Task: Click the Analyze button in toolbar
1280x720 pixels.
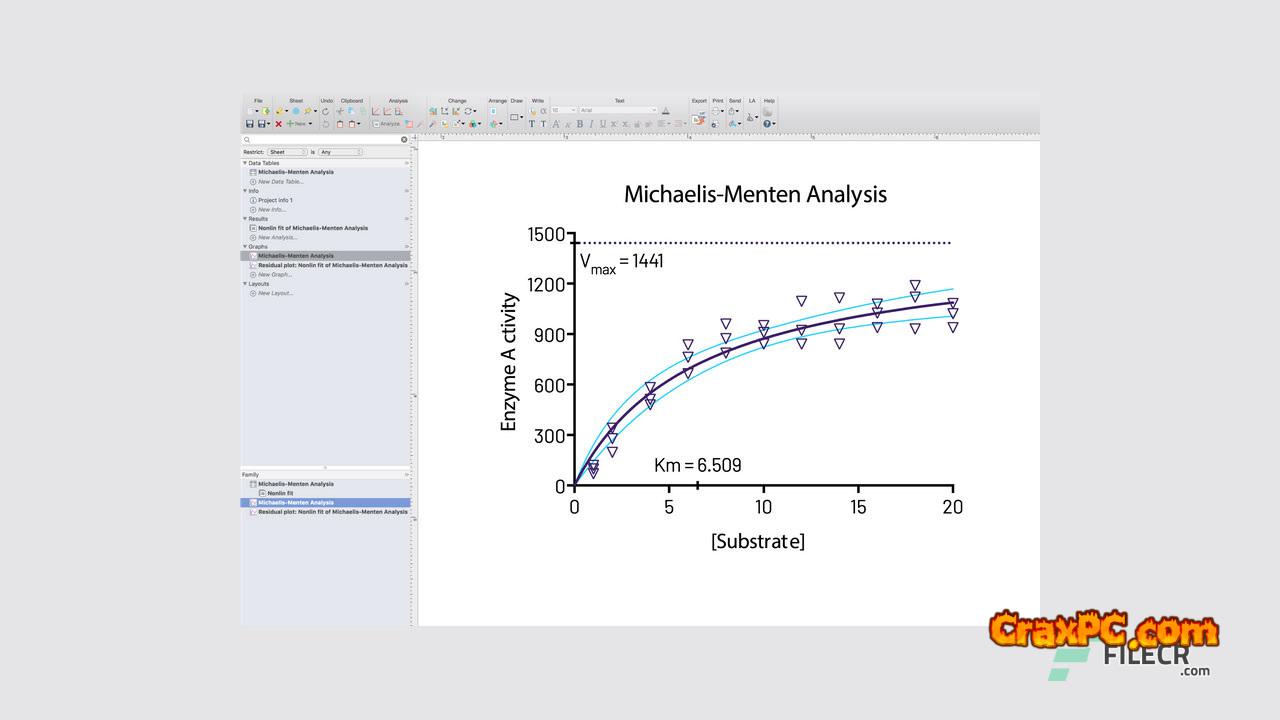Action: click(x=387, y=124)
